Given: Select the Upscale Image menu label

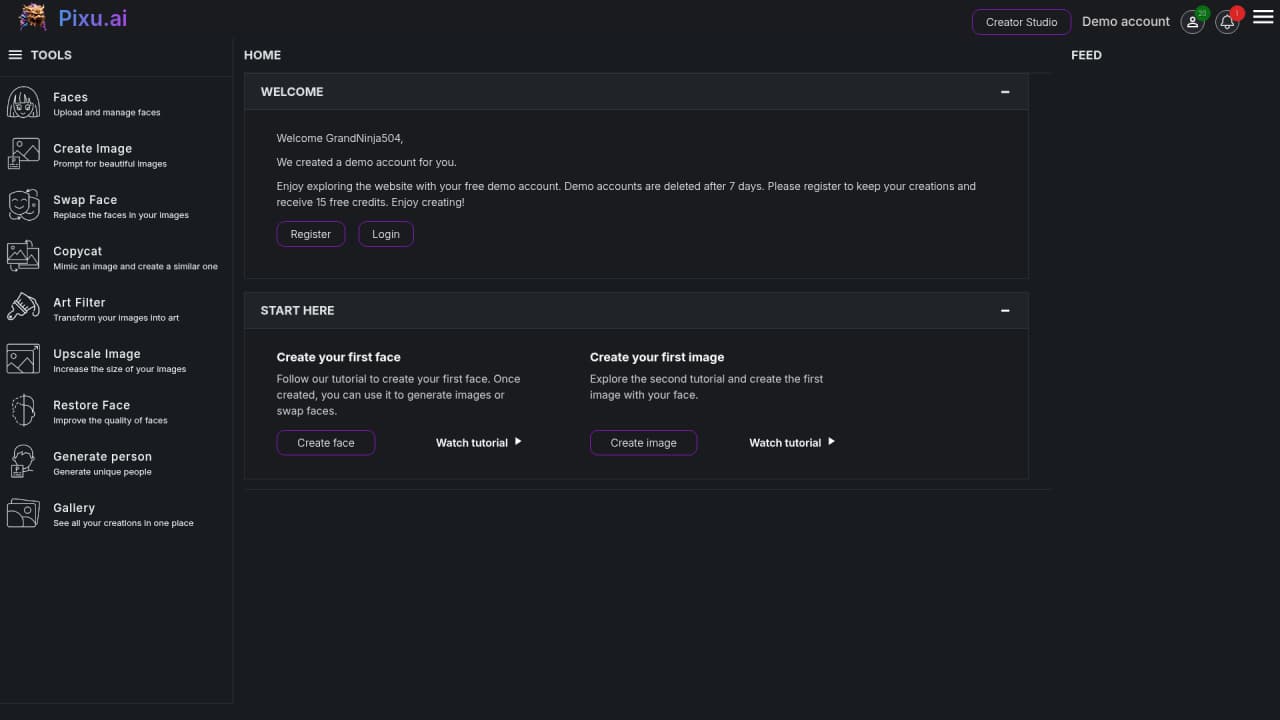Looking at the screenshot, I should point(97,354).
